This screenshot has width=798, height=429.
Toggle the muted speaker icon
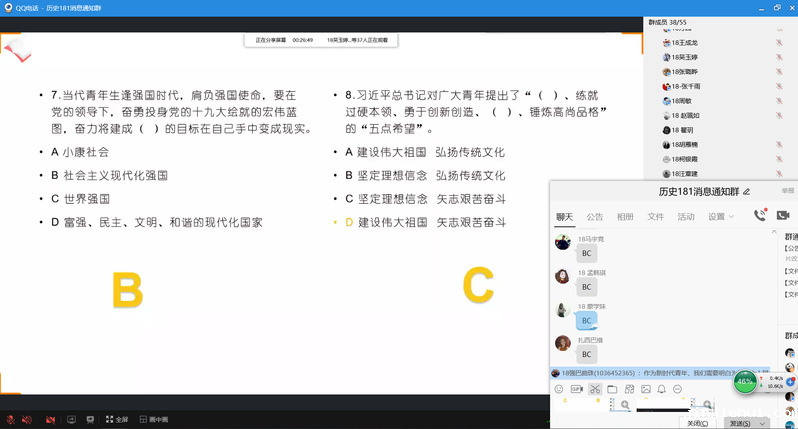click(x=27, y=419)
